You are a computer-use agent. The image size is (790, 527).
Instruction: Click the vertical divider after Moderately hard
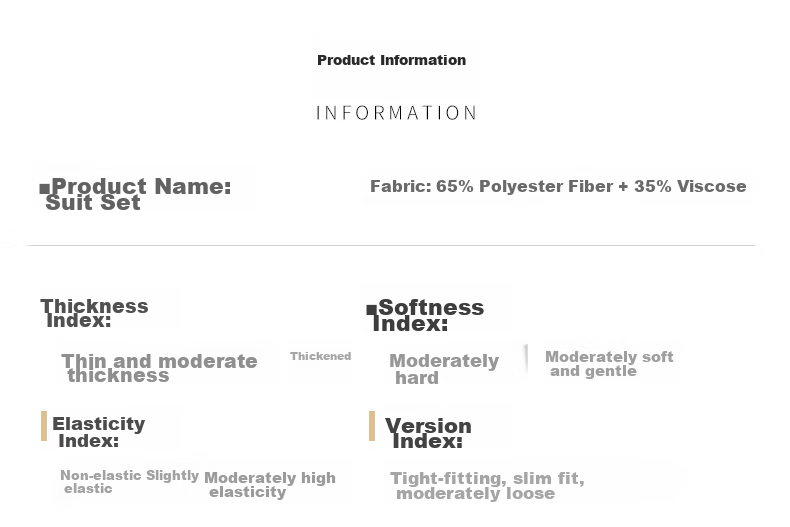(526, 358)
